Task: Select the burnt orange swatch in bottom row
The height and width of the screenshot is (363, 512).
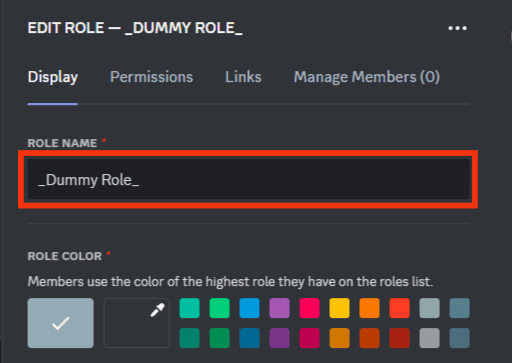Action: tap(370, 338)
